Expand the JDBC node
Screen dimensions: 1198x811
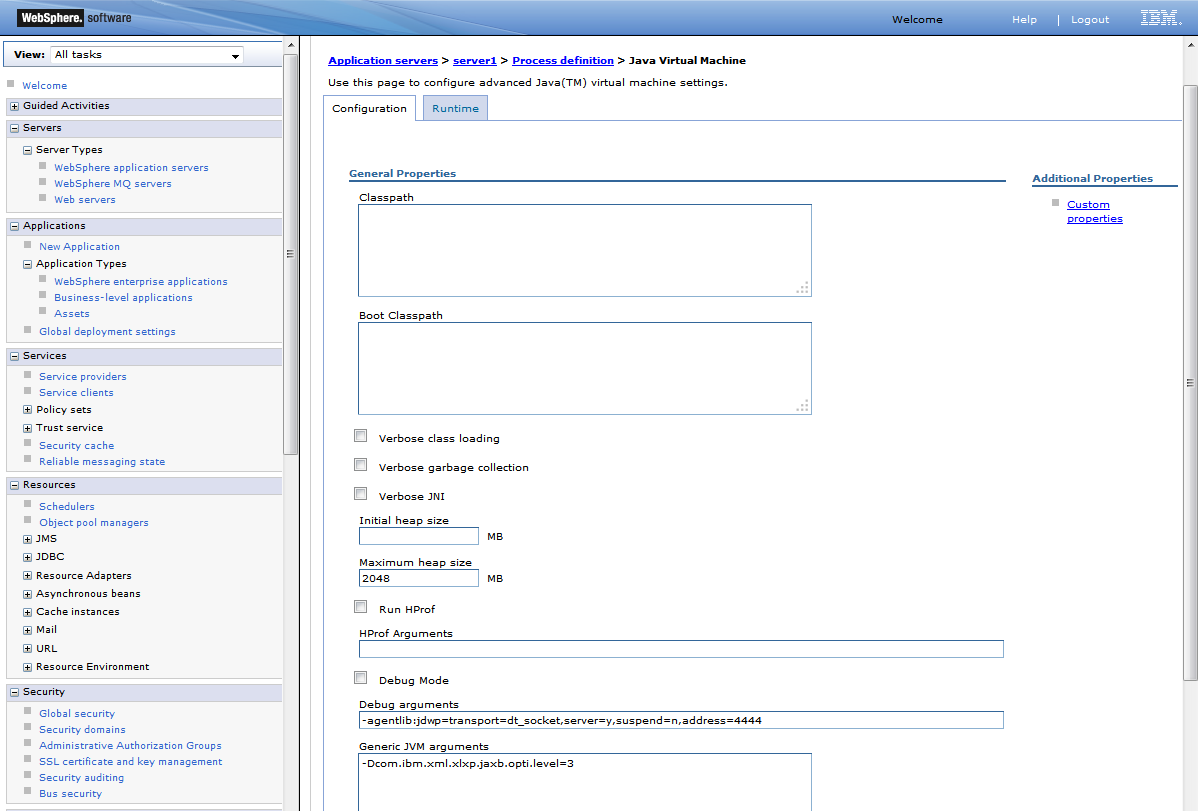(28, 557)
